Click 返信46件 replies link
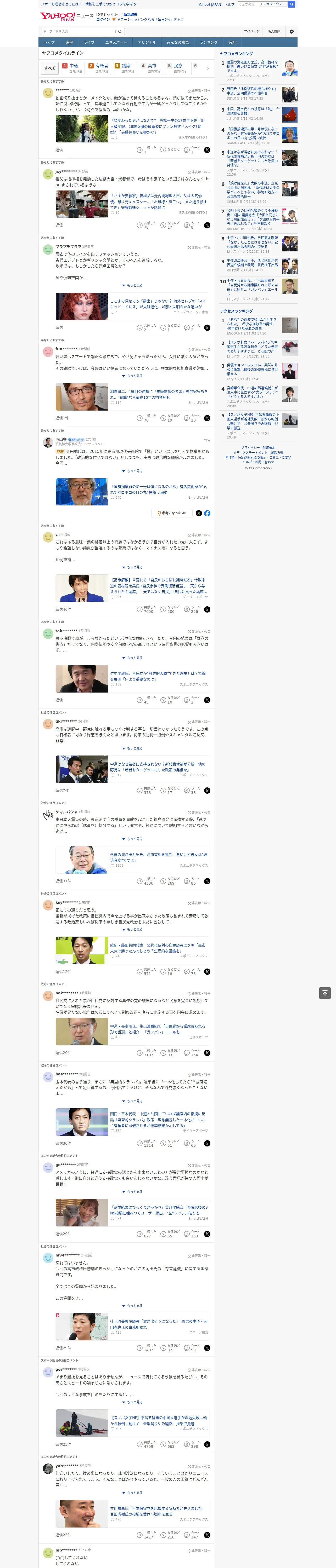The image size is (336, 1568). coord(63,609)
